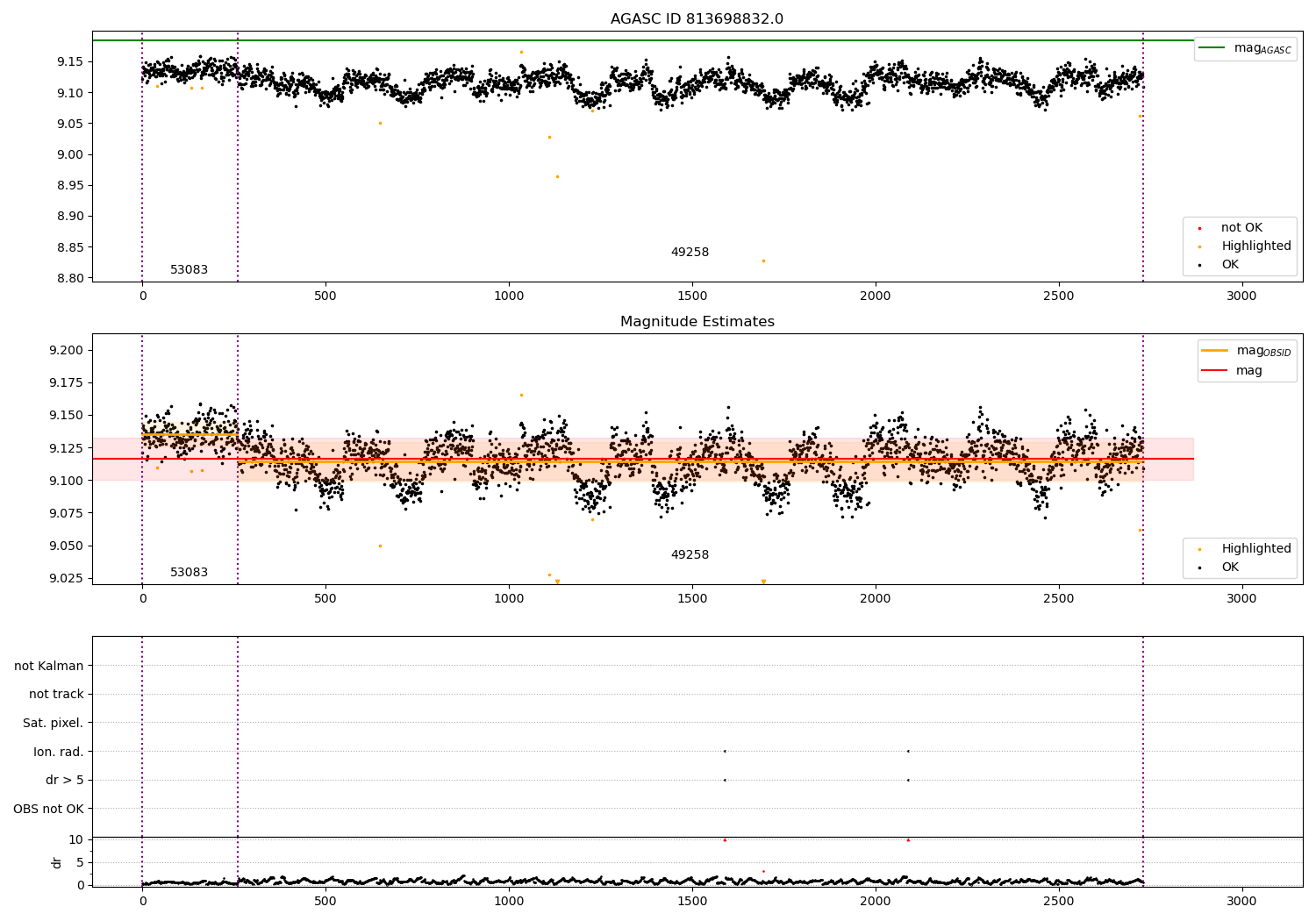This screenshot has width=1316, height=921.
Task: Click the '9.025' tick on middle y-axis
Action: 67,578
